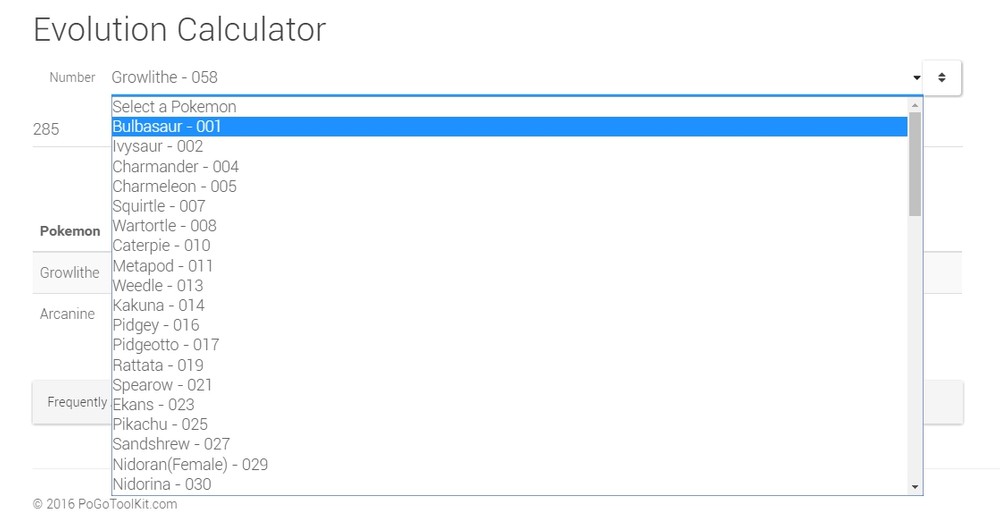The image size is (1000, 528).
Task: Select the 'Select a Pokemon' placeholder option
Action: pos(174,107)
